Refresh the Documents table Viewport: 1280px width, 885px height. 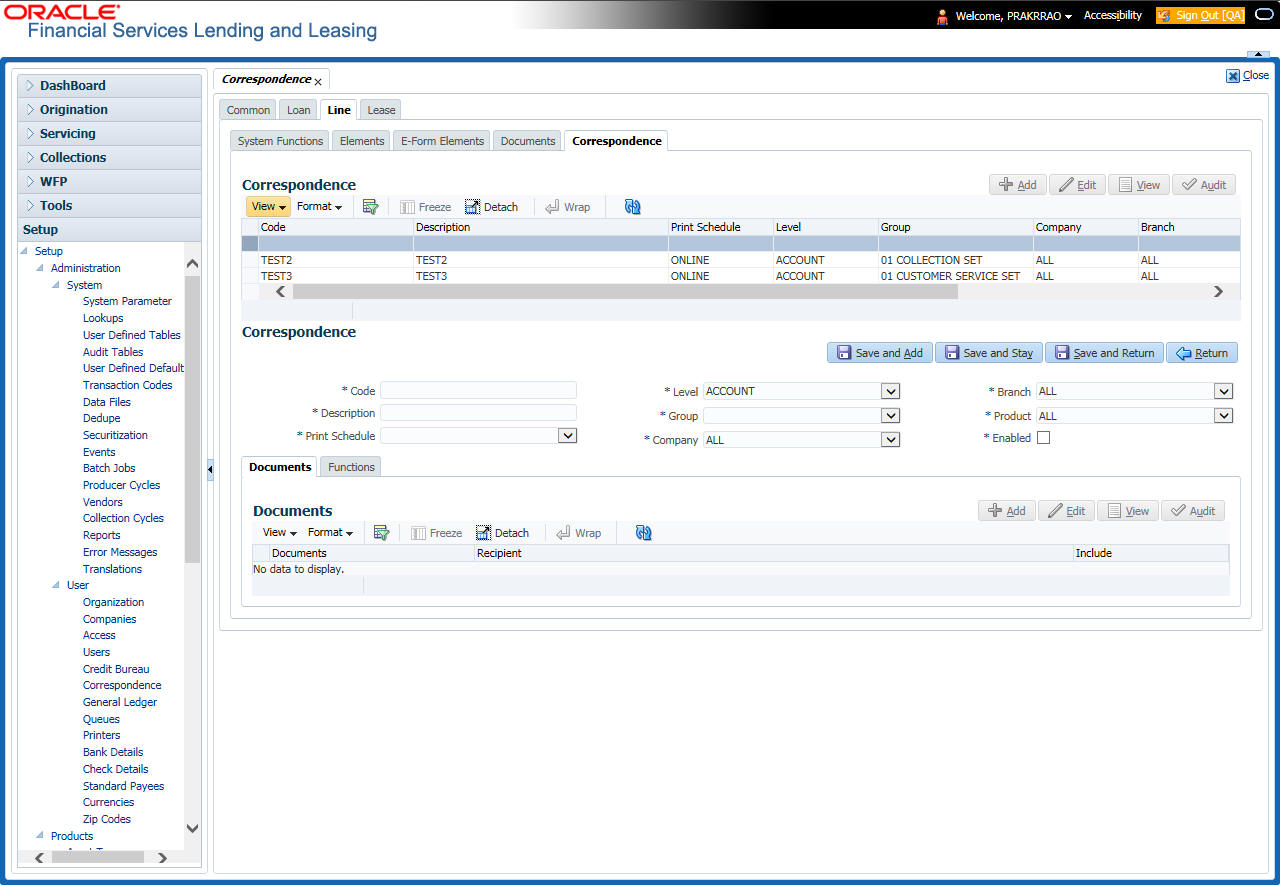coord(644,533)
